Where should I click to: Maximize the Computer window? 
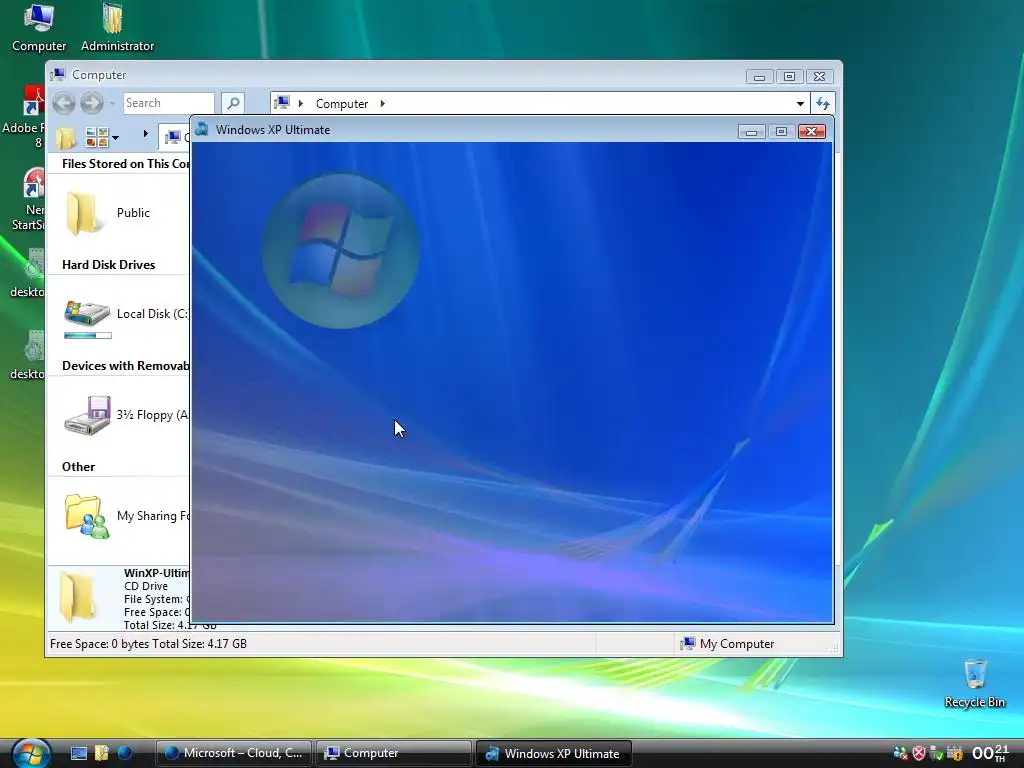pyautogui.click(x=789, y=77)
